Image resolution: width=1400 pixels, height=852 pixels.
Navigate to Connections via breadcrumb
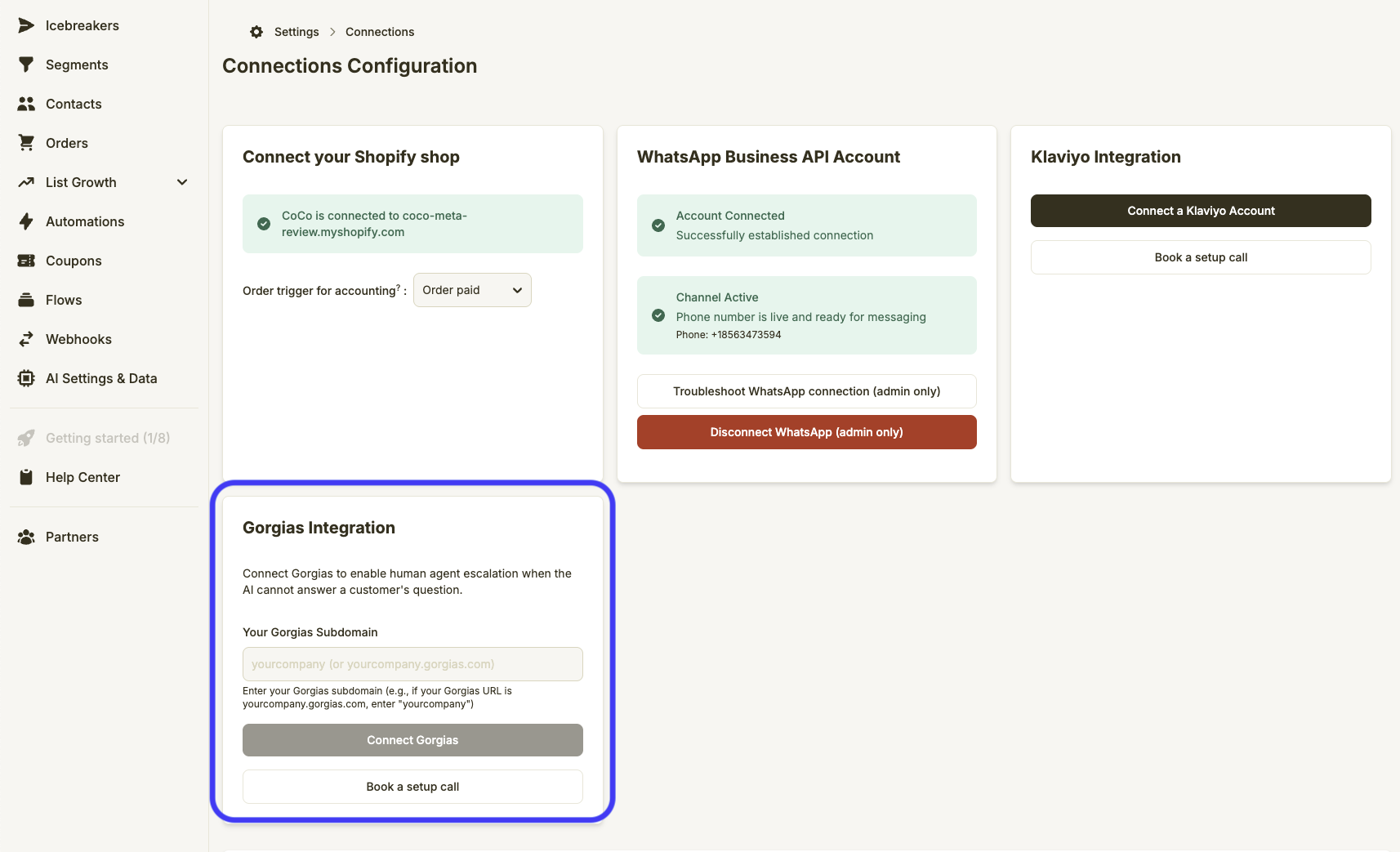[x=380, y=32]
